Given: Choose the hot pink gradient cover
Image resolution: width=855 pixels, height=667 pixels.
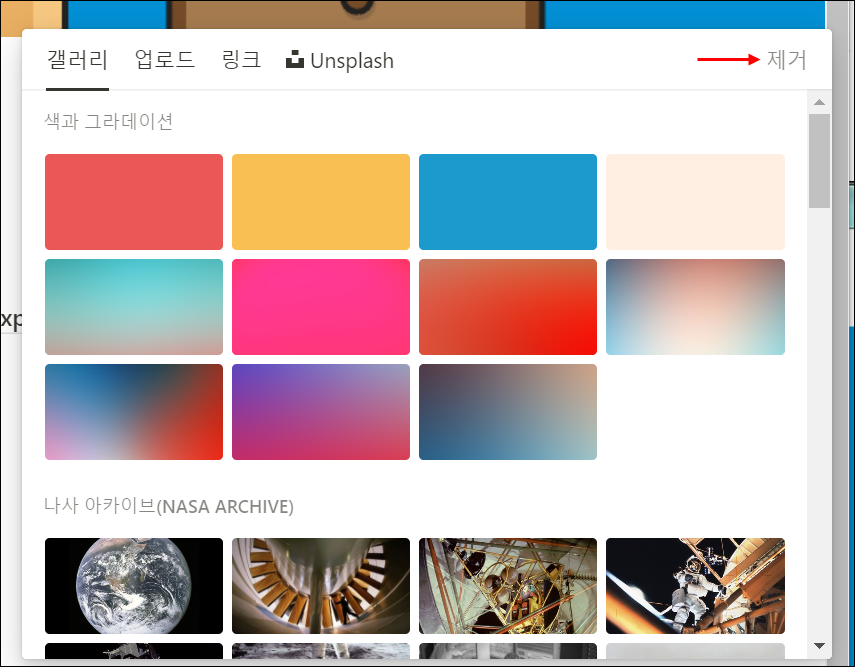Looking at the screenshot, I should point(321,307).
